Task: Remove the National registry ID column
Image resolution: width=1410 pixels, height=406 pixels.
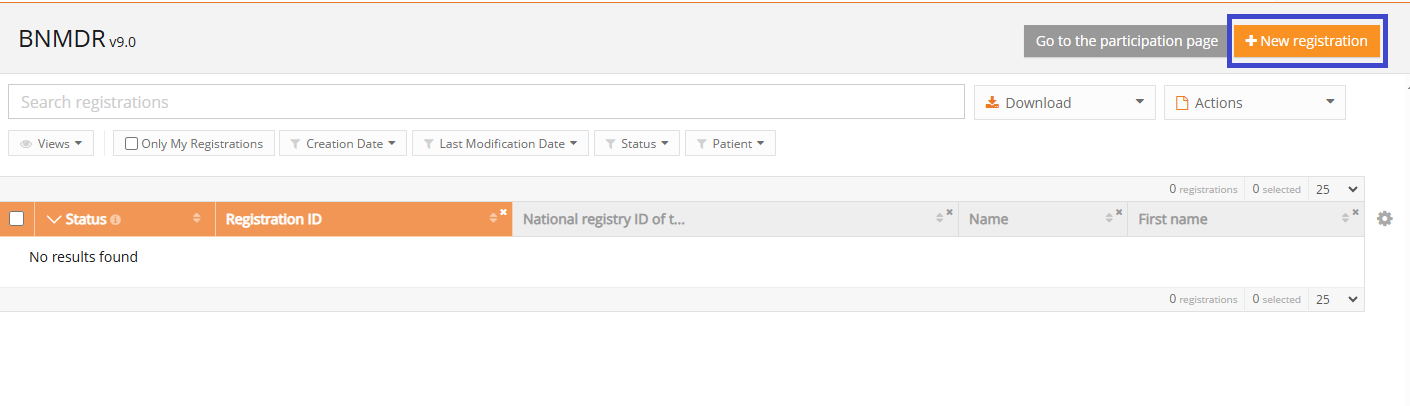Action: click(x=949, y=212)
